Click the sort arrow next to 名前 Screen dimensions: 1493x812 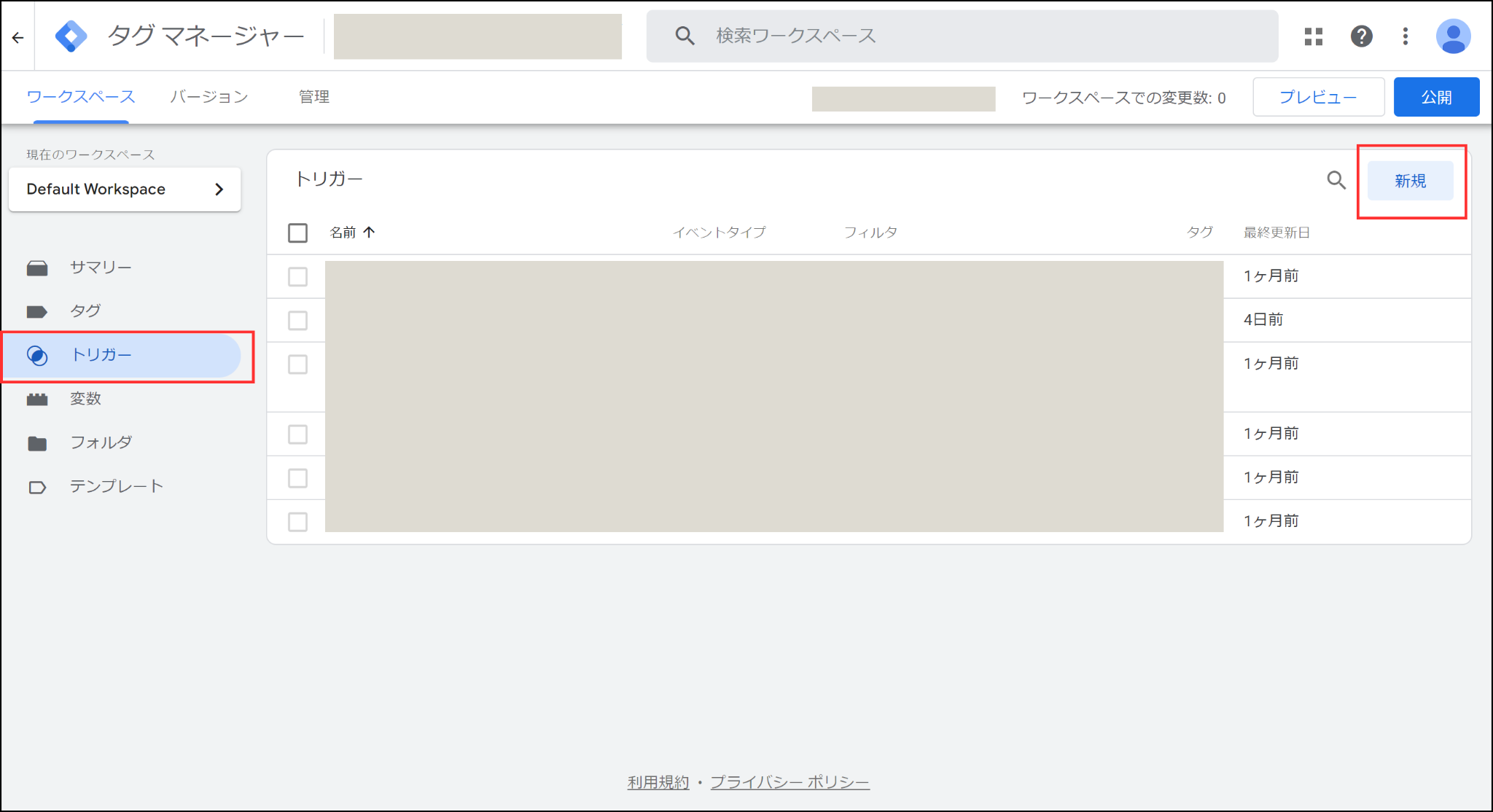(369, 232)
